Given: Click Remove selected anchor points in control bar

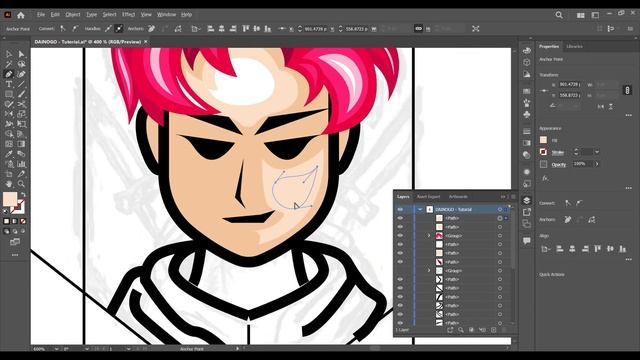Looking at the screenshot, I should (151, 29).
